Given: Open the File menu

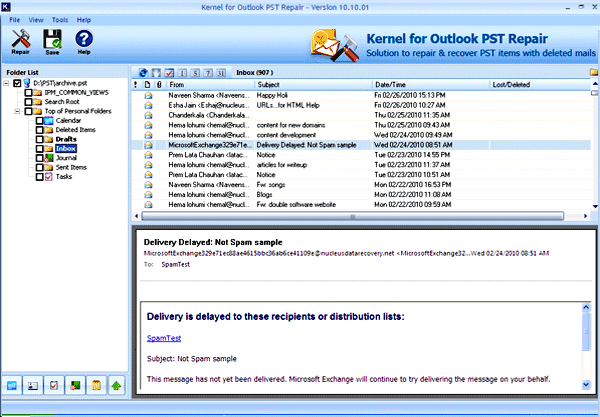Looking at the screenshot, I should [15, 20].
